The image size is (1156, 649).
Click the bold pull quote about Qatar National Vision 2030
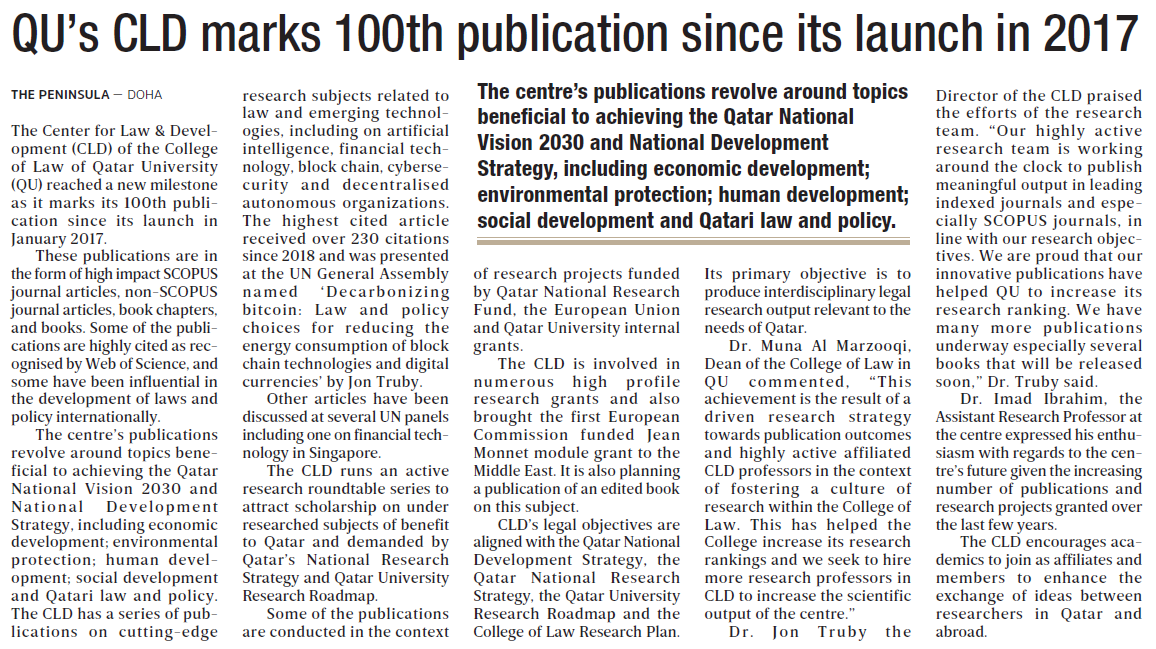pyautogui.click(x=693, y=155)
